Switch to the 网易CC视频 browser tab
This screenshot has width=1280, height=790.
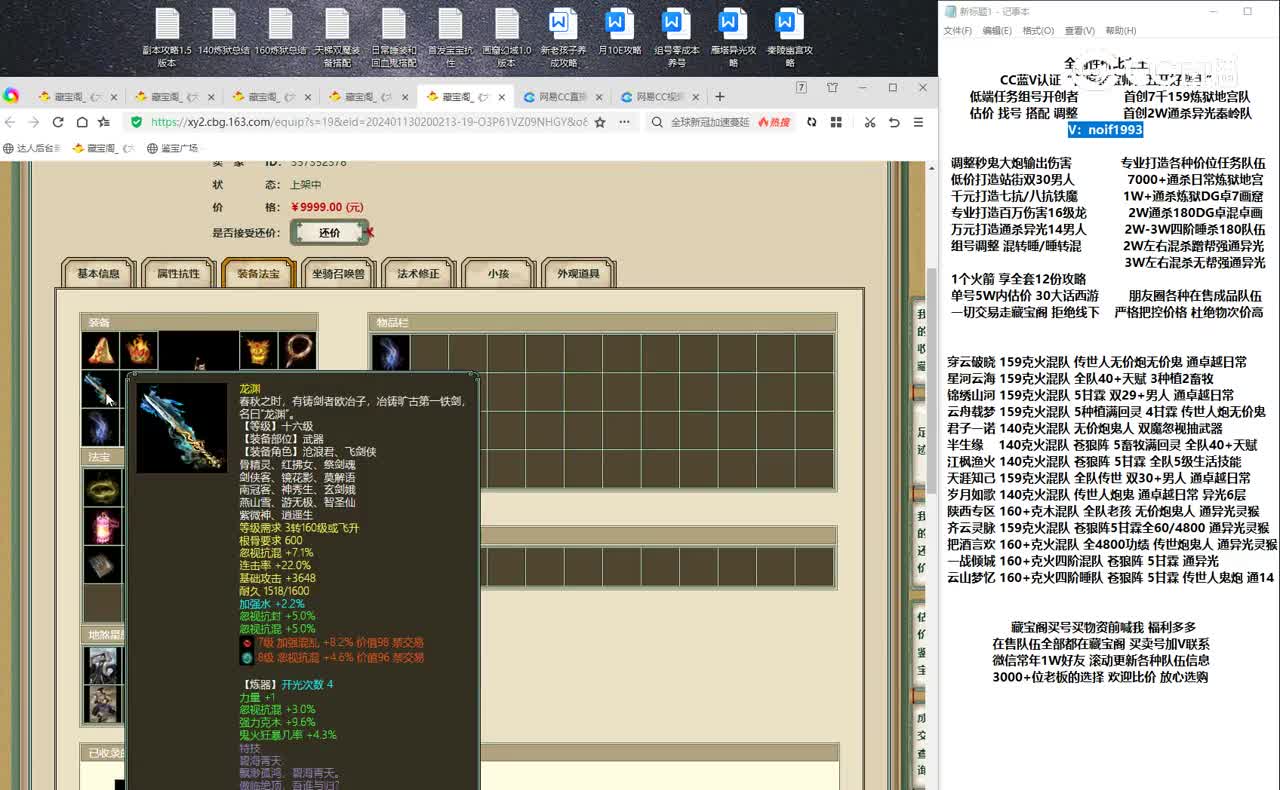click(659, 97)
